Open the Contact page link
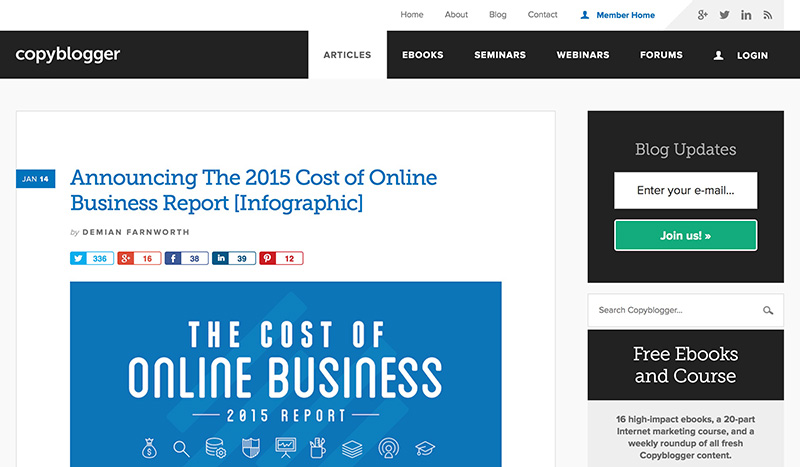The height and width of the screenshot is (467, 800). (x=542, y=15)
